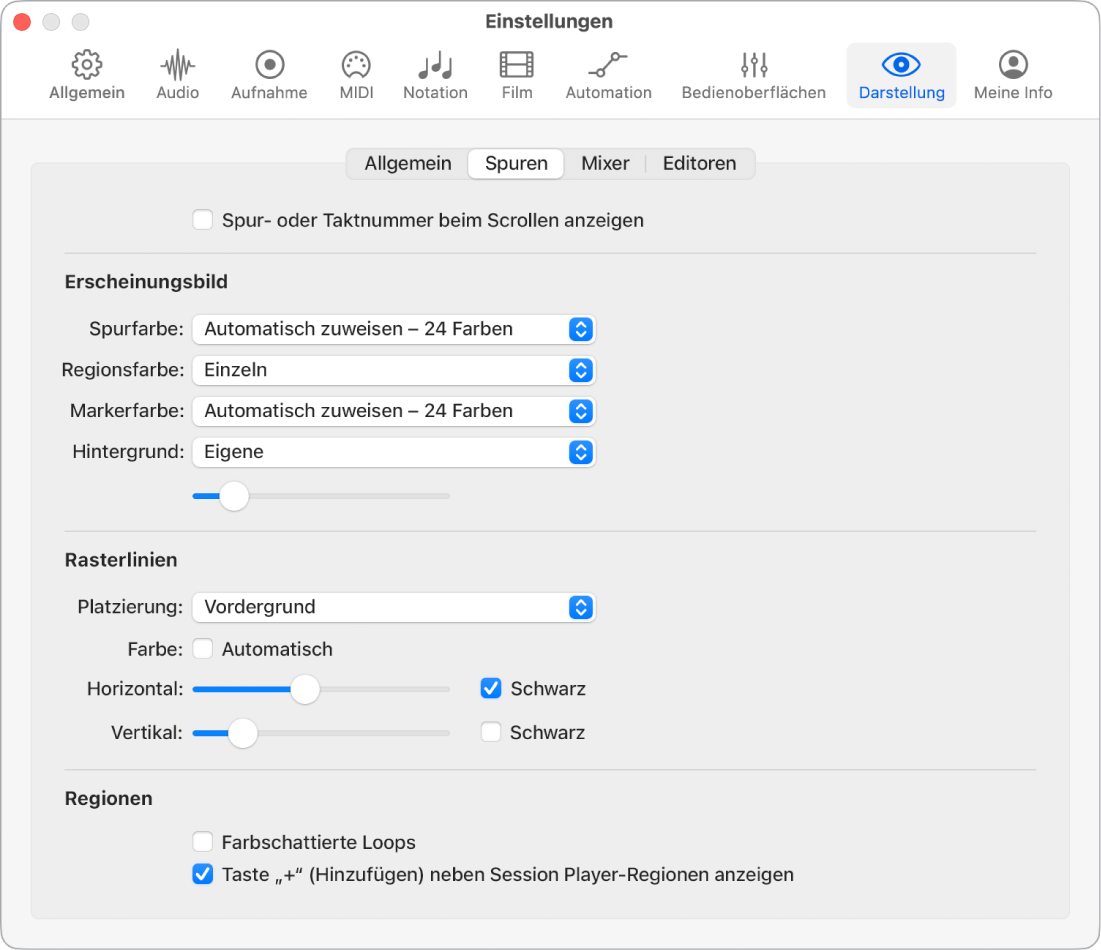Open the Automation settings pane
Screen dimensions: 1101x950
coord(609,75)
